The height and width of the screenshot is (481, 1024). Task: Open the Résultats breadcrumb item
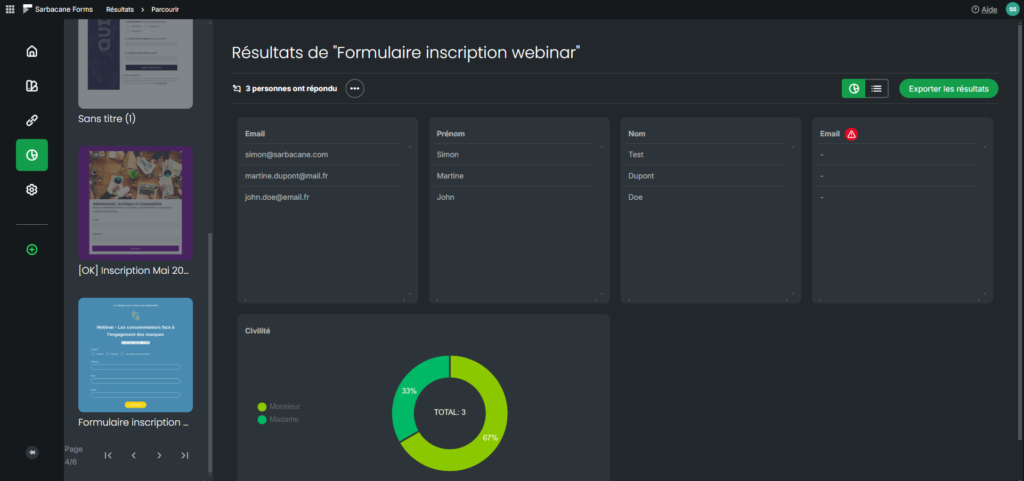[120, 10]
